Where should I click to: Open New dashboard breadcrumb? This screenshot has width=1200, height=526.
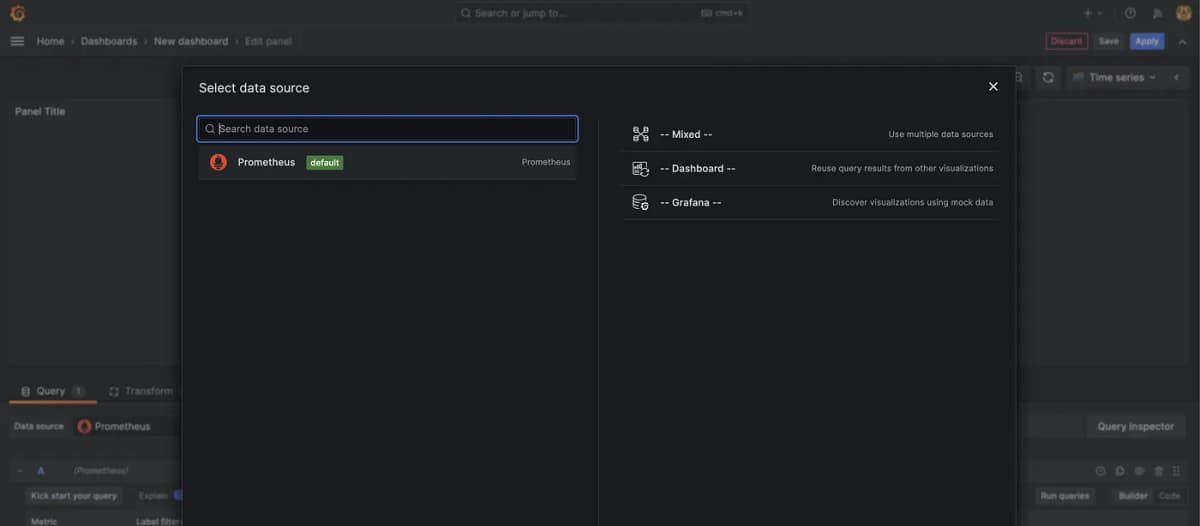coord(191,41)
